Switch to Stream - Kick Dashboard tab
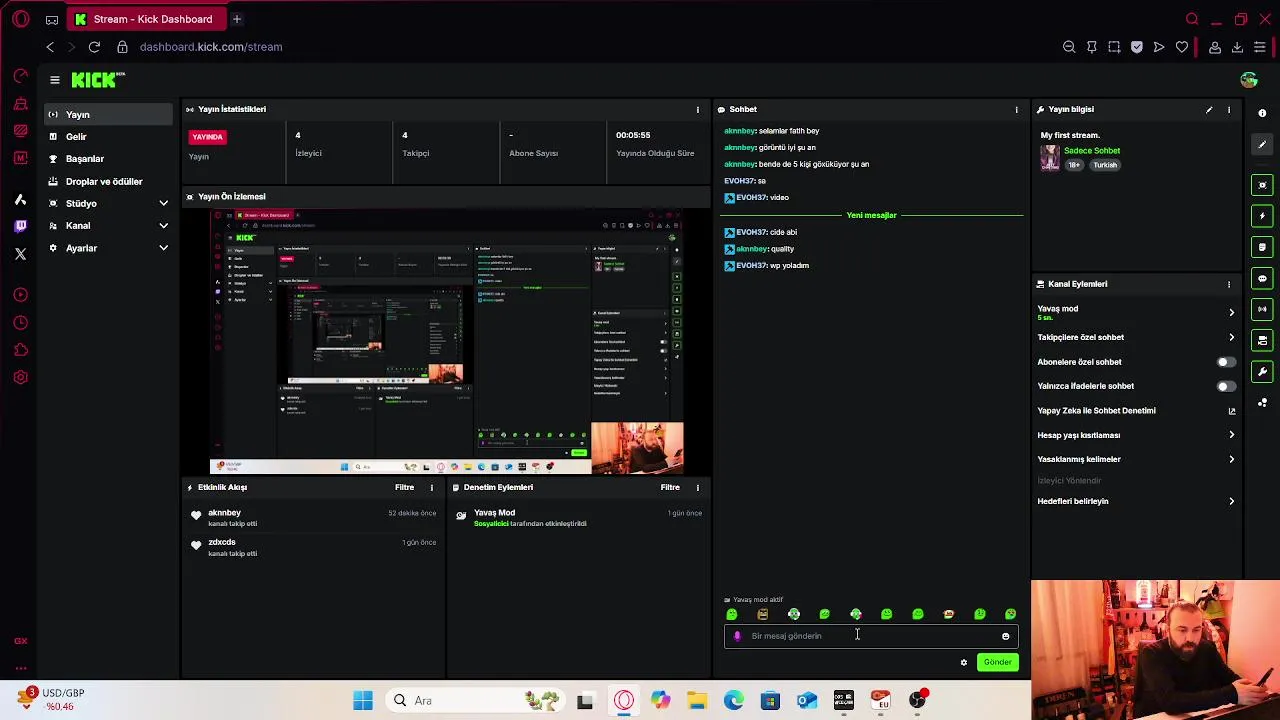The image size is (1280, 720). 146,19
